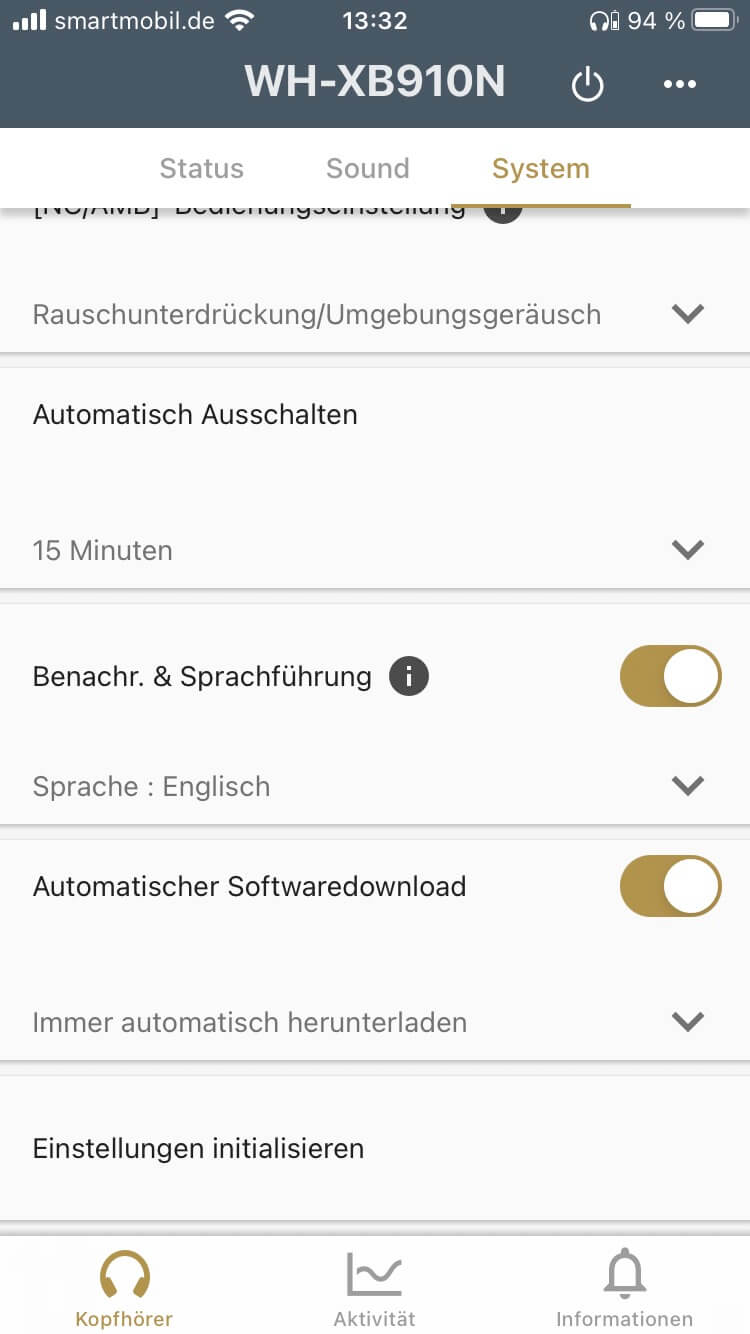
Task: Expand the Sprache : Englisch dropdown
Action: (688, 786)
